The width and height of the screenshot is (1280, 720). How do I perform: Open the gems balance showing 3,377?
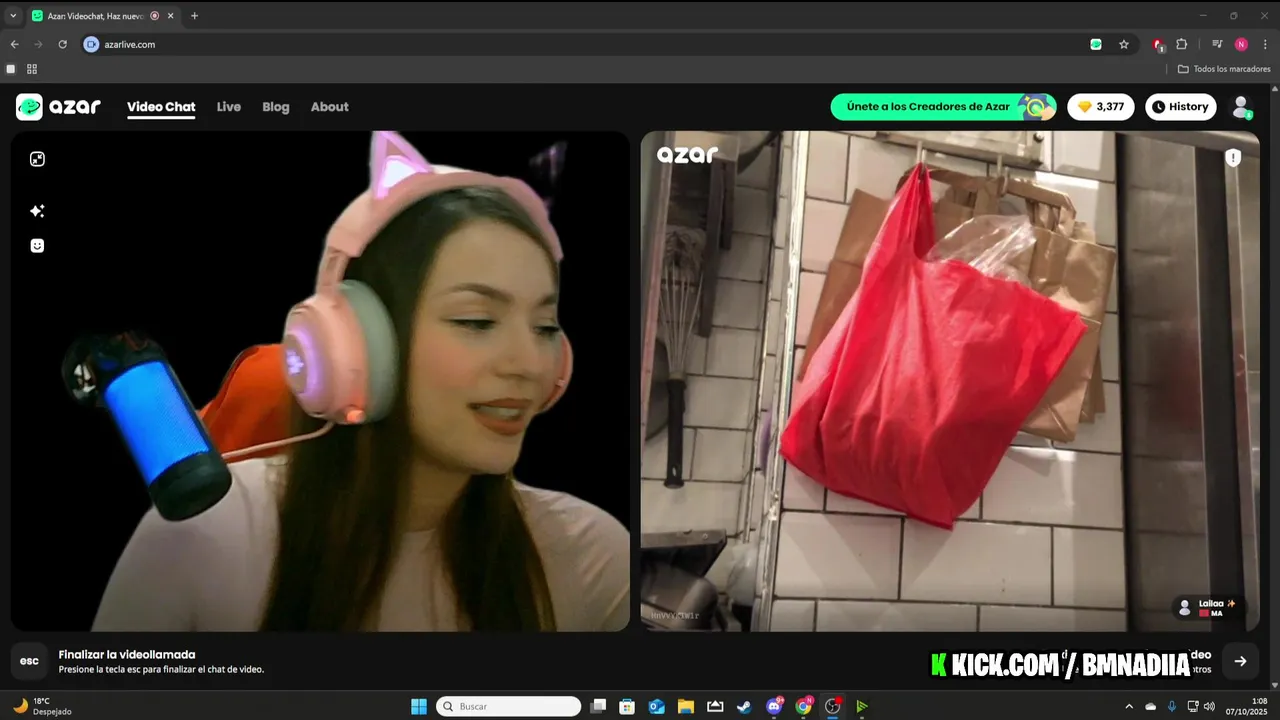pos(1101,107)
